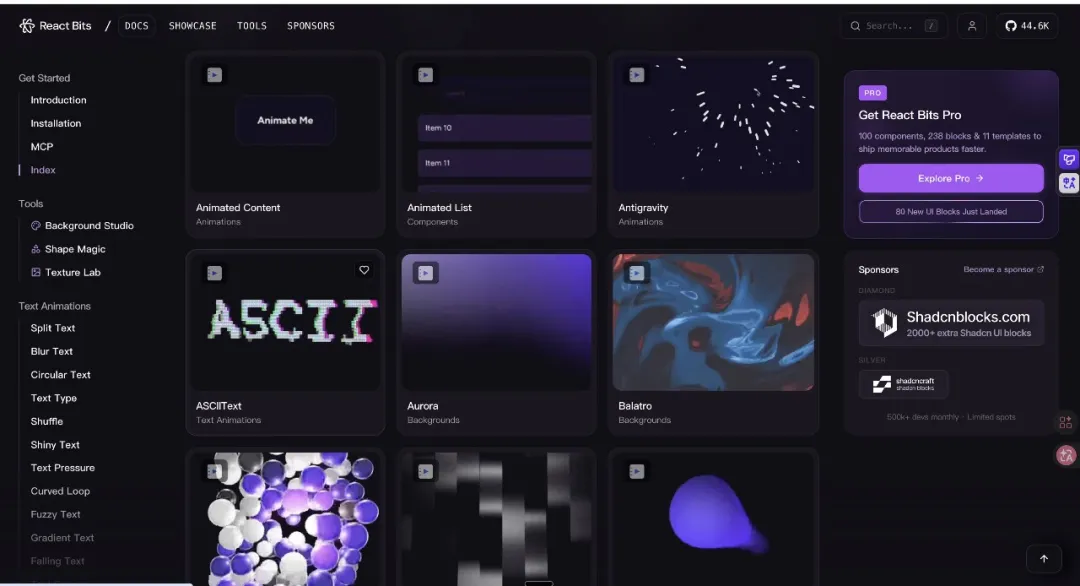1080x586 pixels.
Task: Open Shiny Text in sidebar
Action: (x=55, y=445)
